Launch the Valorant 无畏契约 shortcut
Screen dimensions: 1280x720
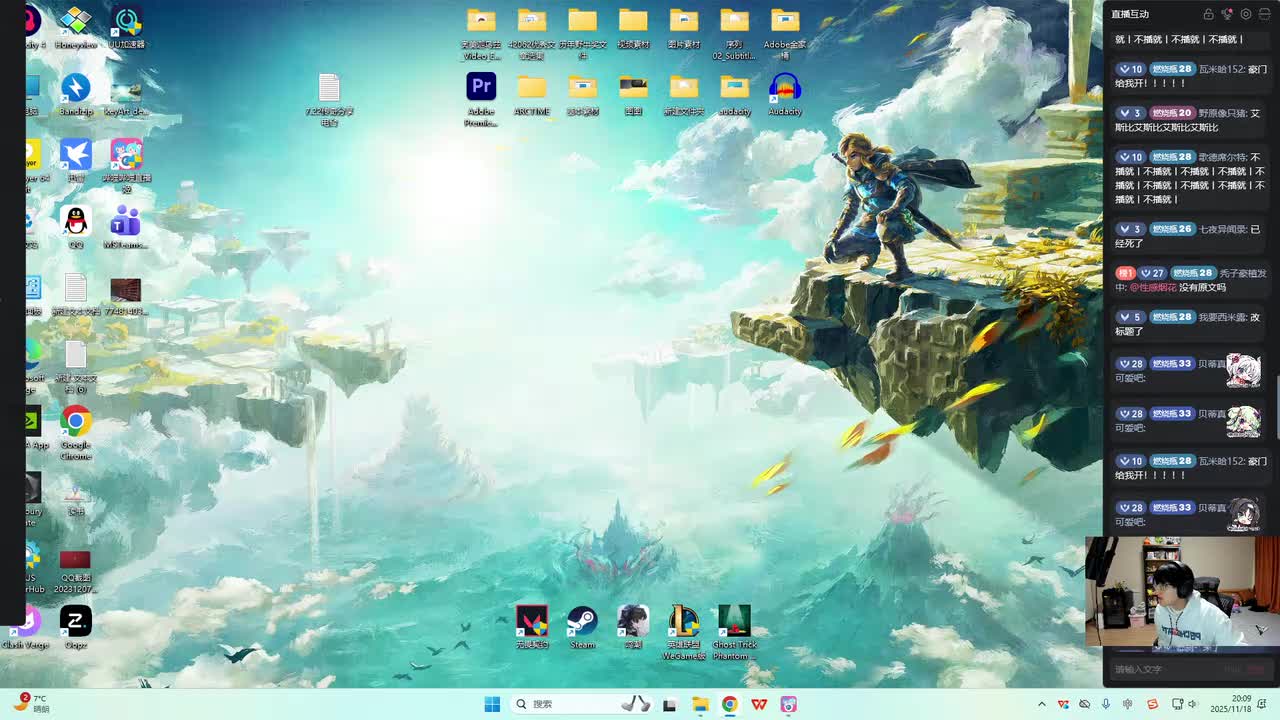[532, 627]
